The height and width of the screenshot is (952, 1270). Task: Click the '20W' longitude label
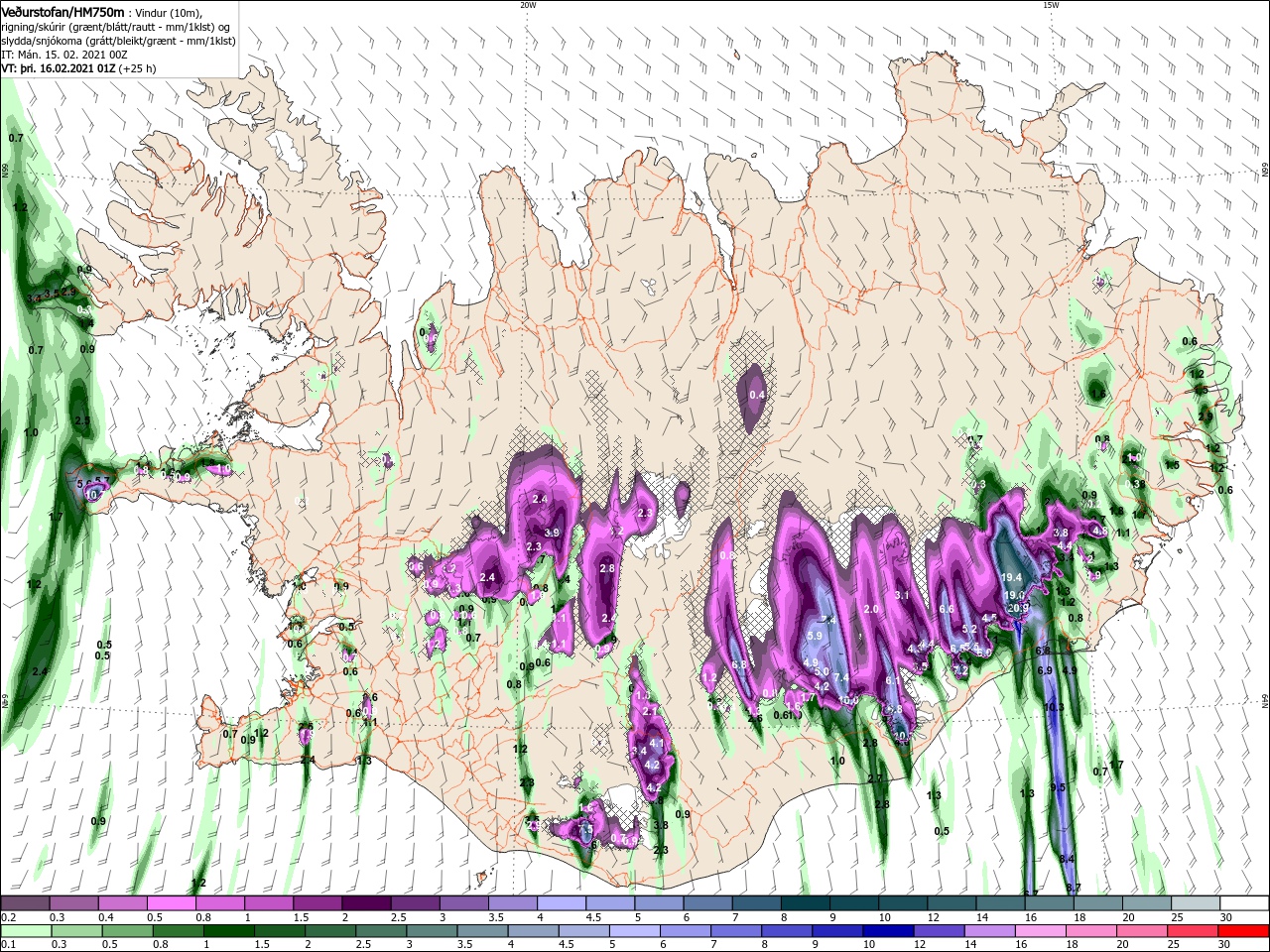(x=528, y=5)
